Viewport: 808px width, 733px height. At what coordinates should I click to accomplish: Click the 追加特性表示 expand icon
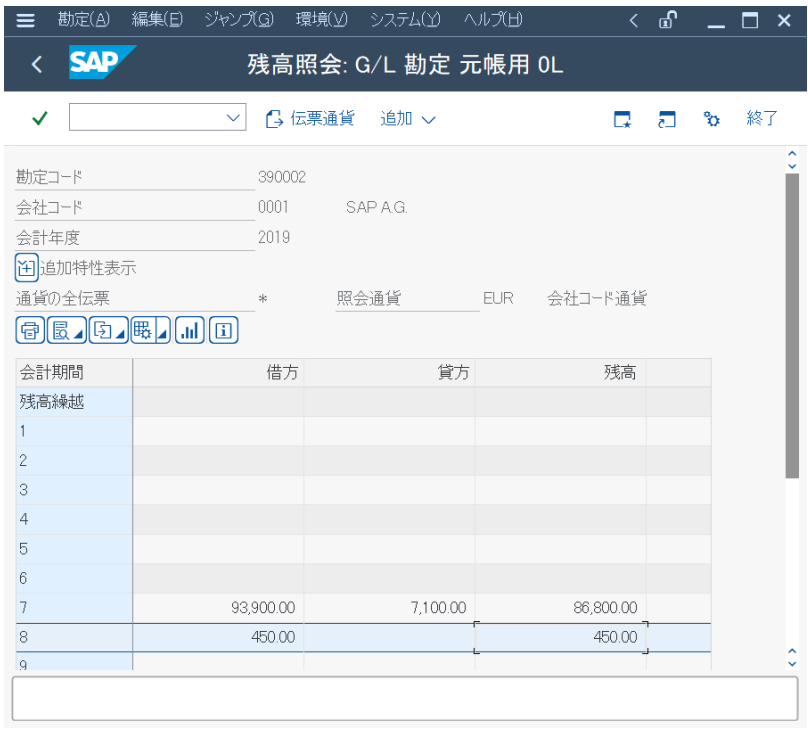pyautogui.click(x=26, y=268)
